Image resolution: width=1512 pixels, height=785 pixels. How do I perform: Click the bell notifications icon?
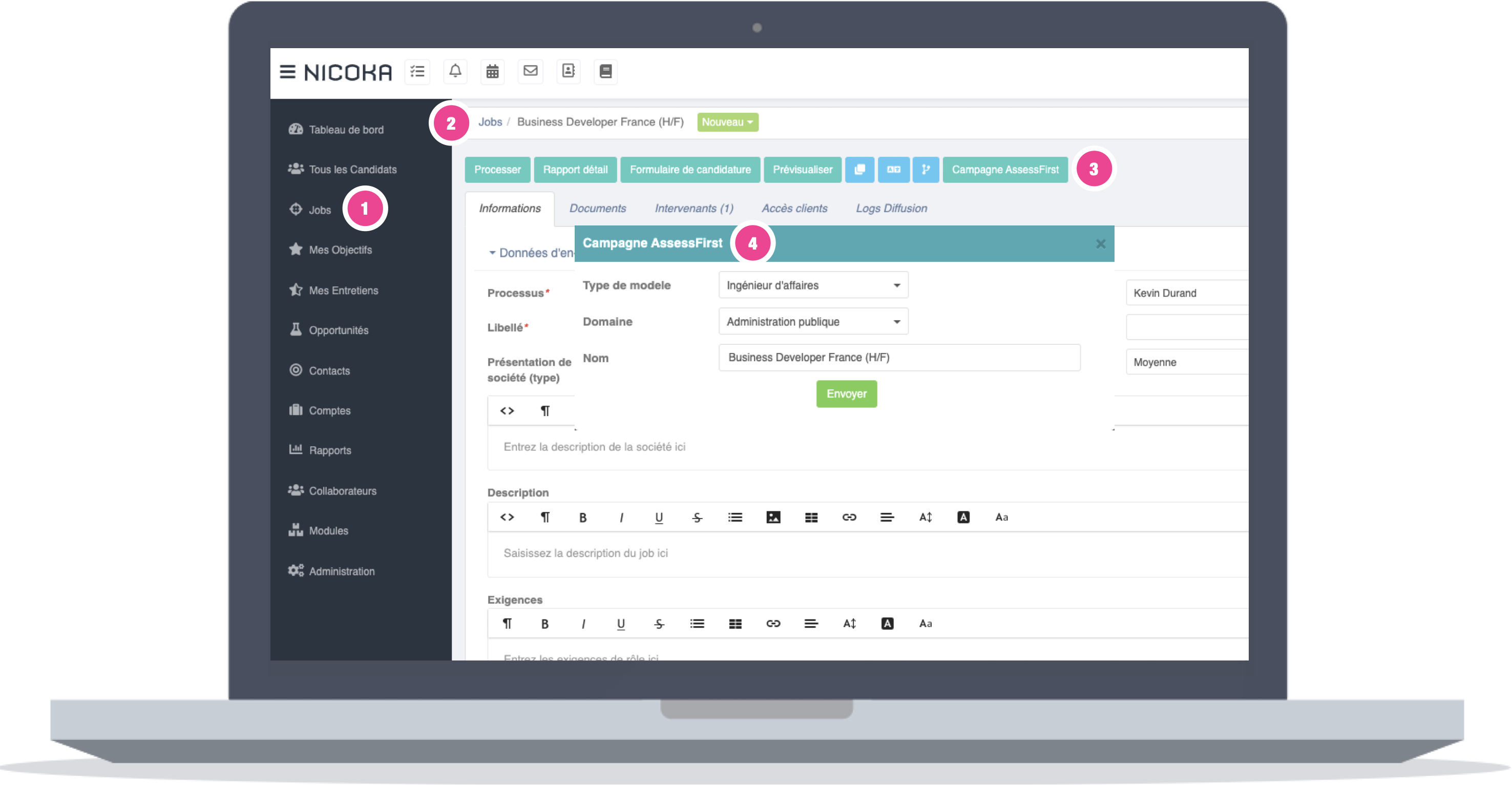coord(455,72)
